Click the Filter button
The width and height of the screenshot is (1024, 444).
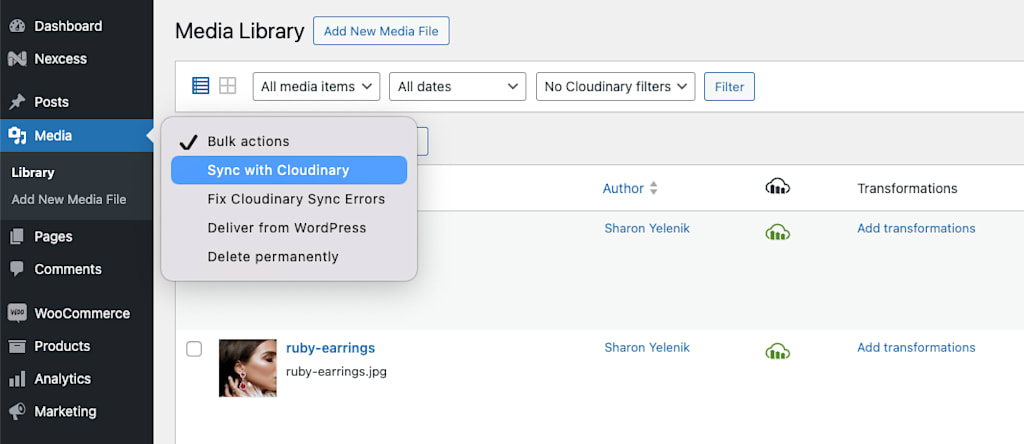pyautogui.click(x=729, y=86)
